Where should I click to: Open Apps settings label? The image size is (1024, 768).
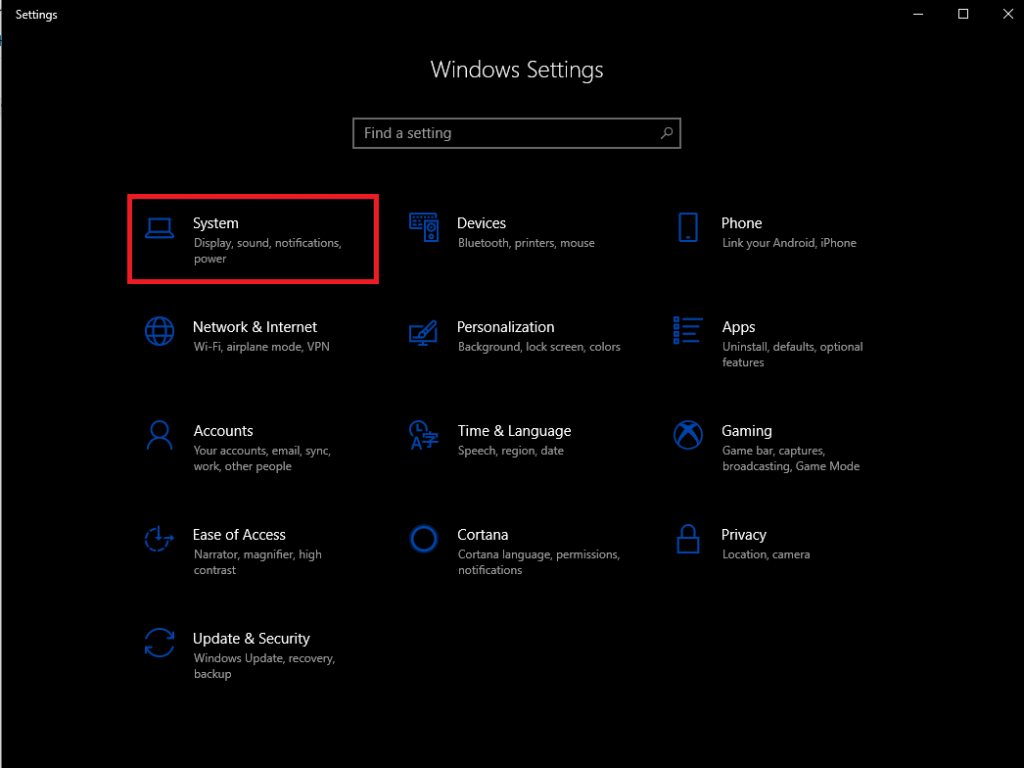point(738,327)
